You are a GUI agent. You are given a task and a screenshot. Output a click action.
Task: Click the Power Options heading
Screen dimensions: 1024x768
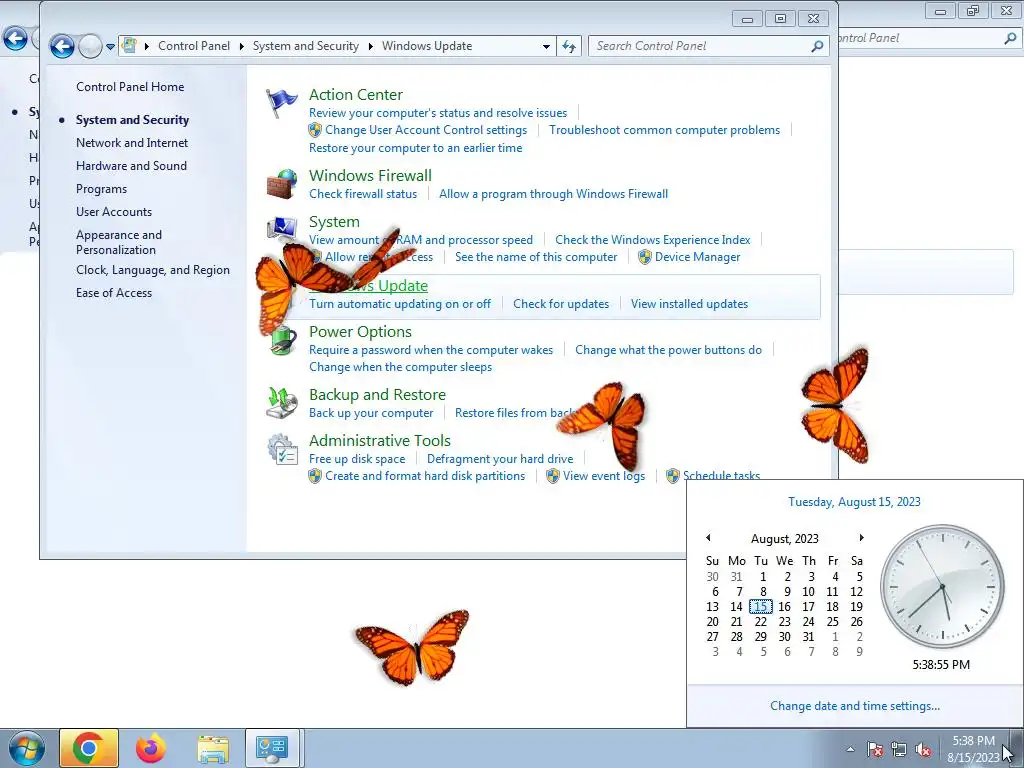click(x=360, y=332)
